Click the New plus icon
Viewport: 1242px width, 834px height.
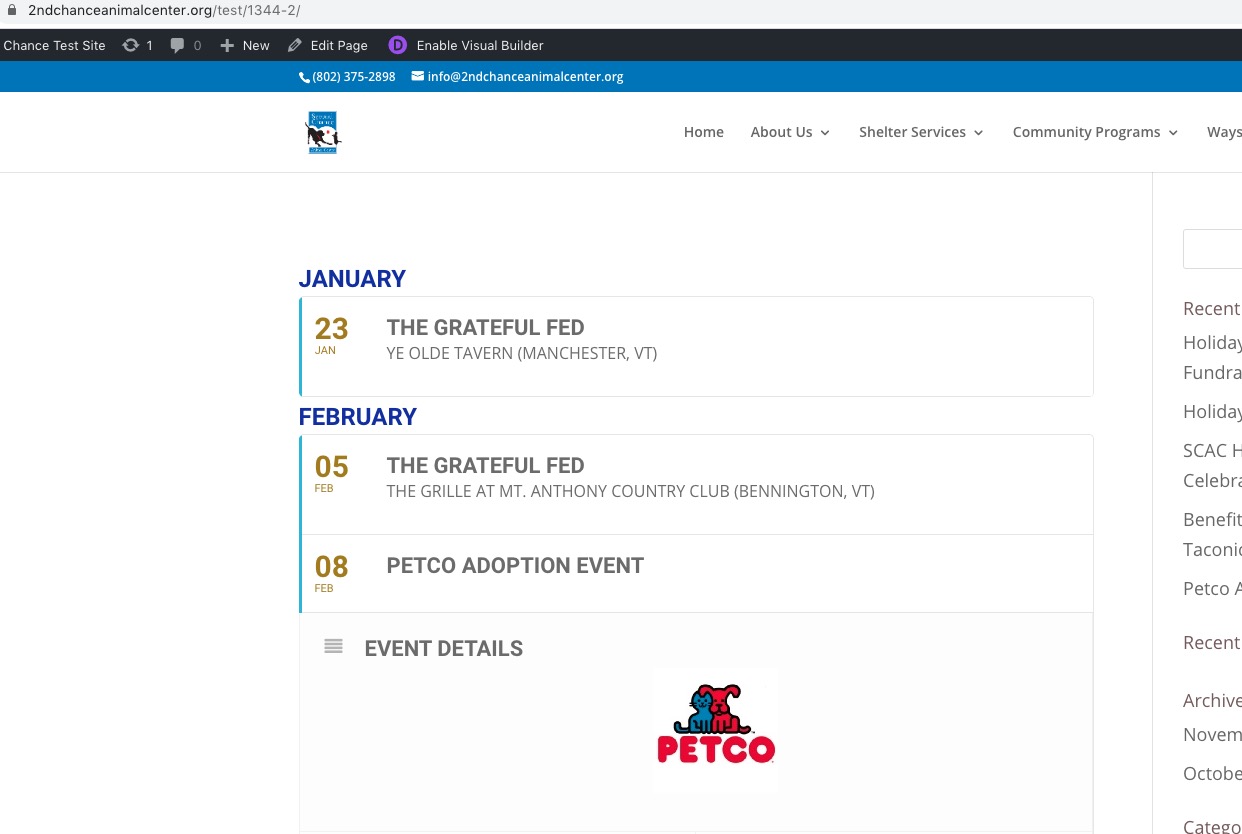click(227, 45)
